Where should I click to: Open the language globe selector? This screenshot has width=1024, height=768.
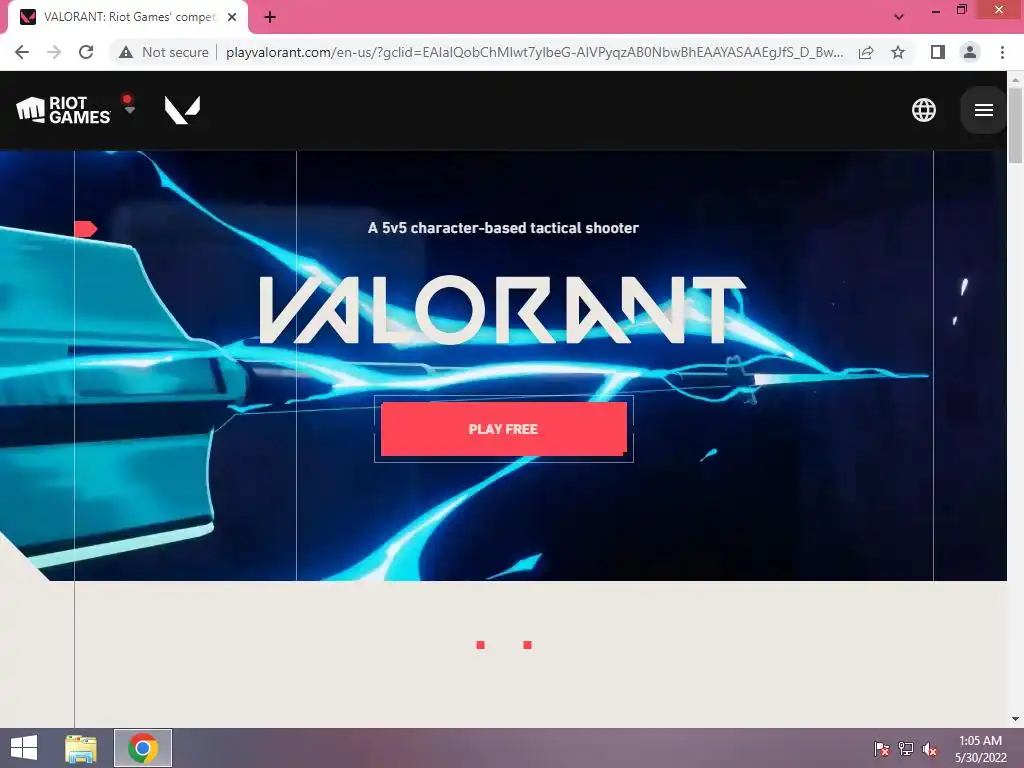click(x=923, y=110)
